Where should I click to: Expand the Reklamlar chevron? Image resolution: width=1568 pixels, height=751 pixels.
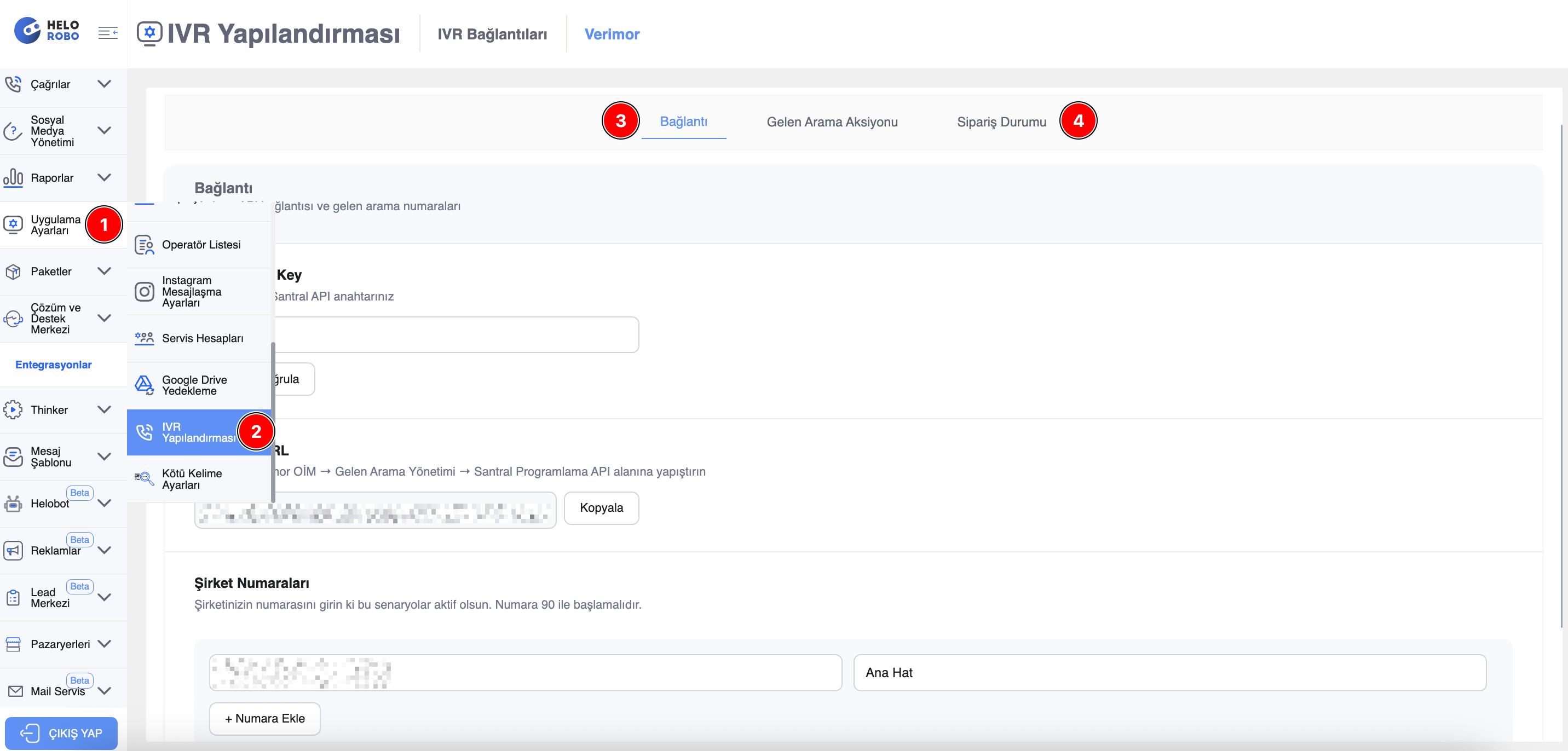tap(105, 550)
